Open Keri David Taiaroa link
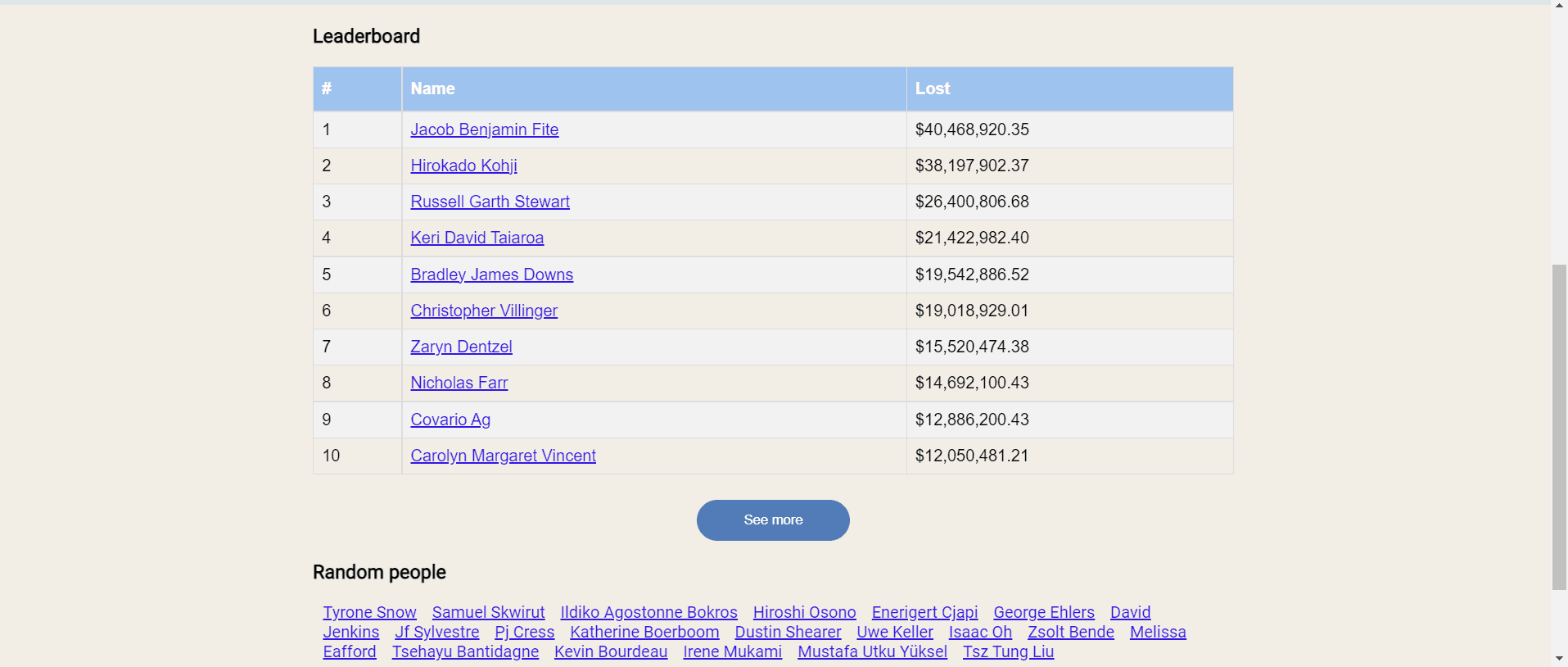The height and width of the screenshot is (667, 1568). pos(477,238)
